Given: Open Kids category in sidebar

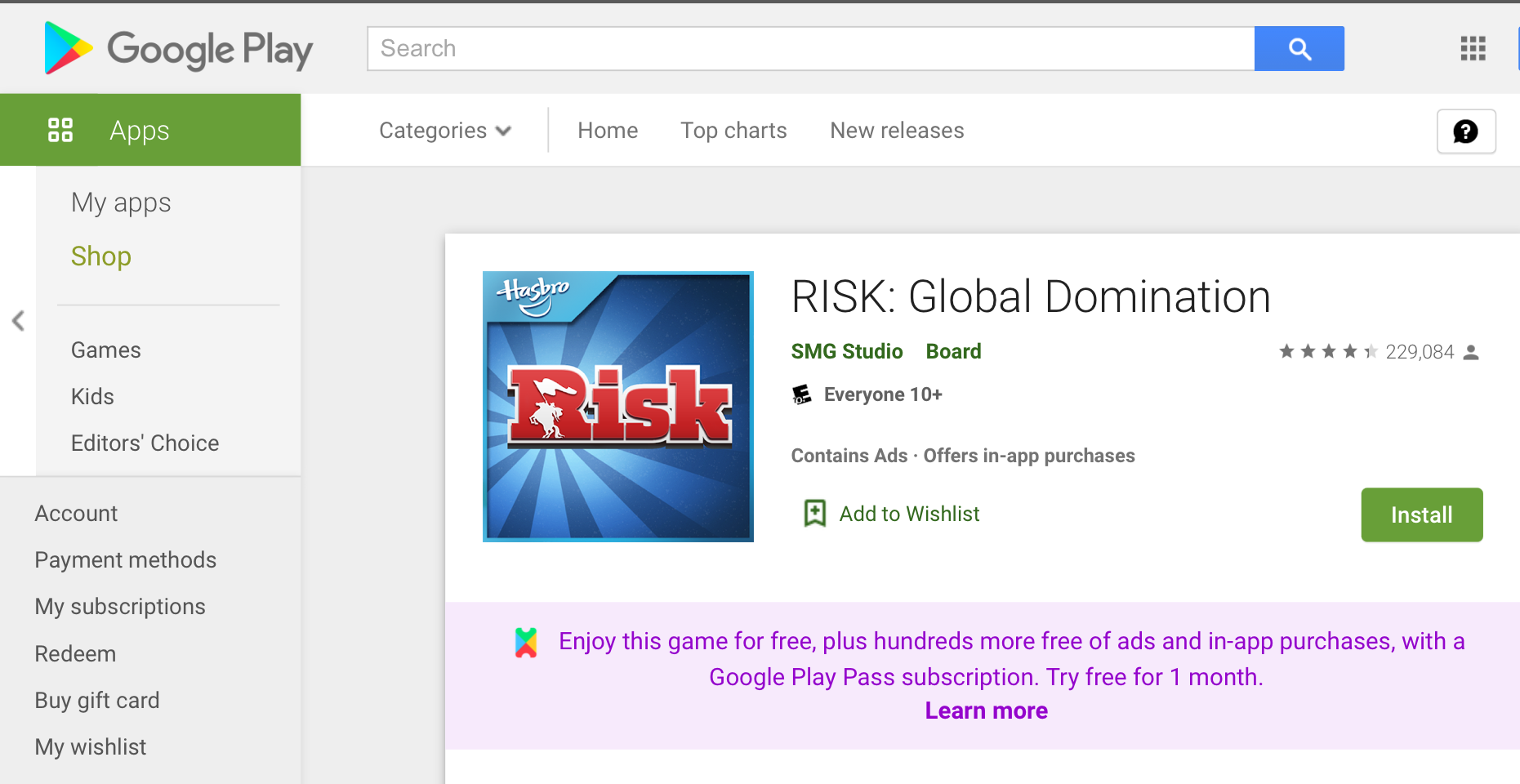Looking at the screenshot, I should click(92, 397).
